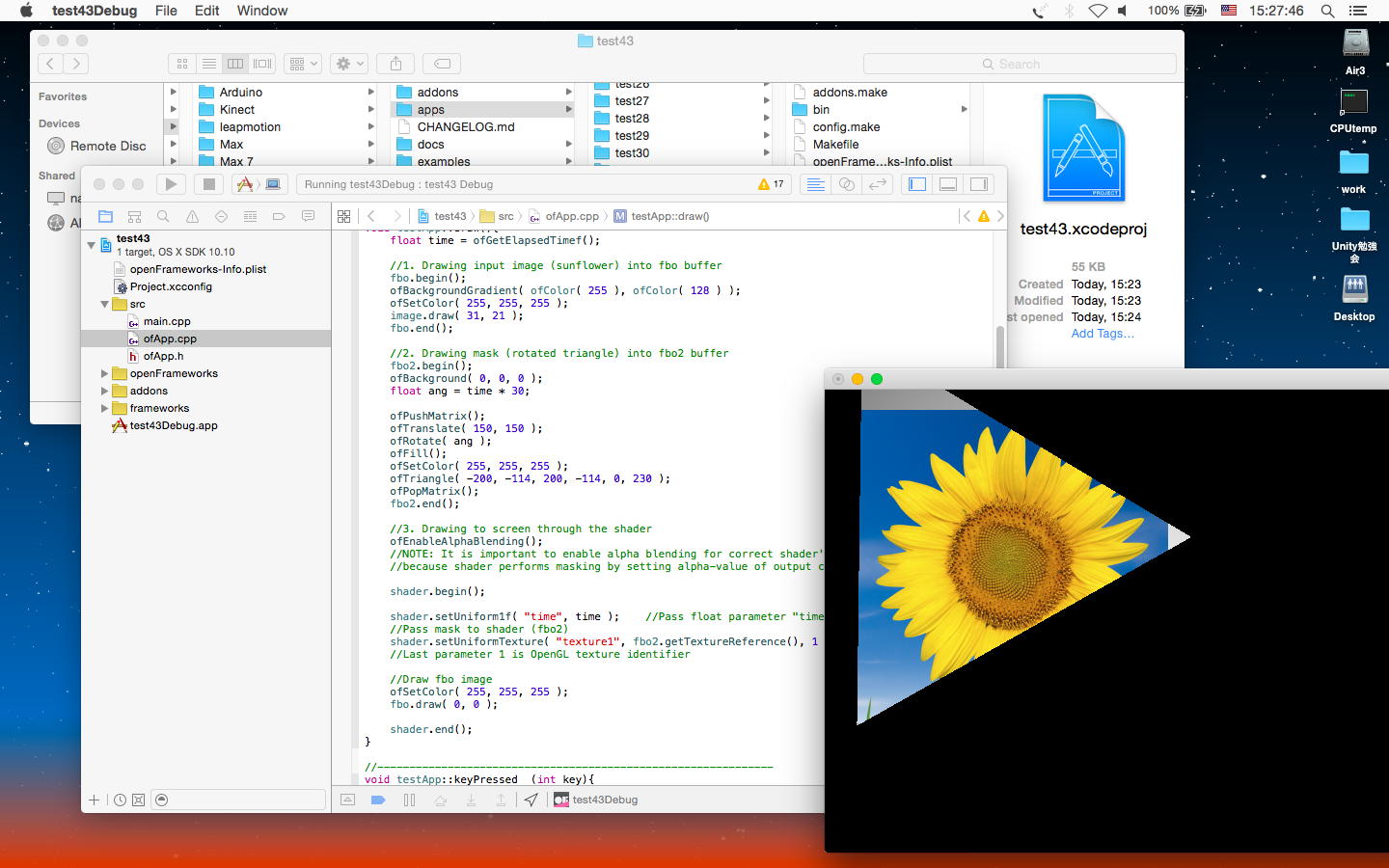Open the Issue navigator warning icon
The image size is (1389, 868).
192,216
